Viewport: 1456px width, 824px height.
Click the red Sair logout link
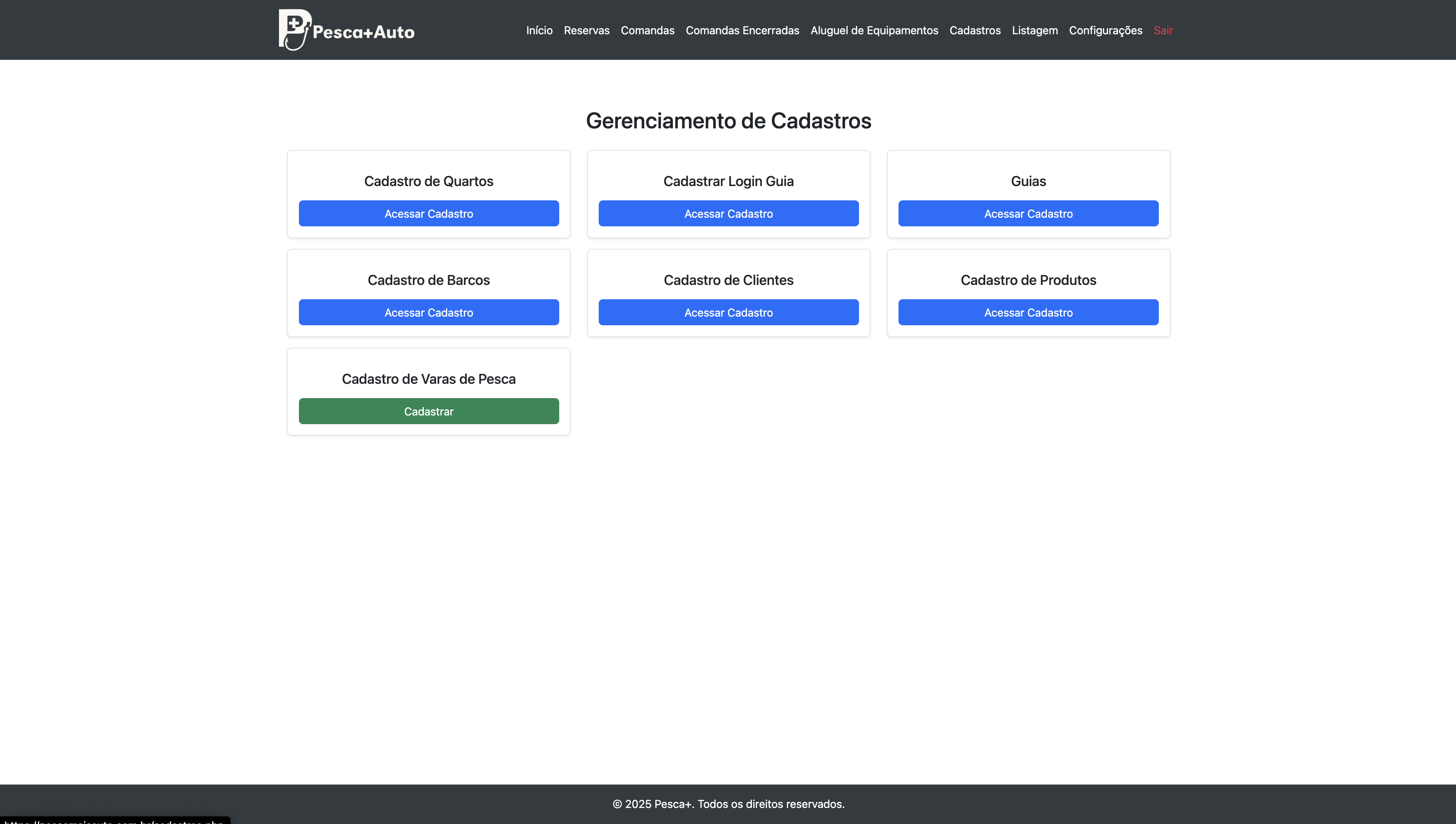[1163, 30]
